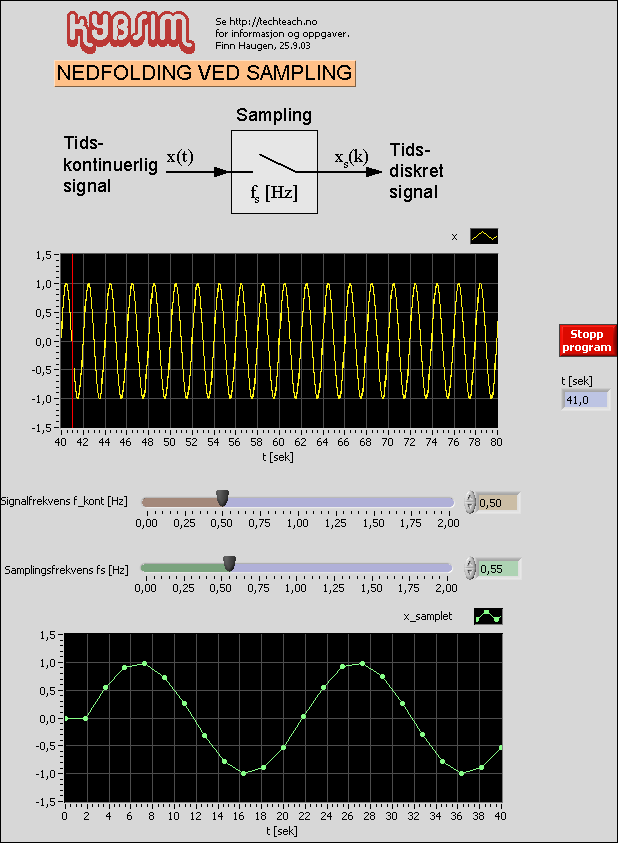Screen dimensions: 618x843
Task: Set Signalfrekvens slider to 1,50 on track
Action: click(373, 501)
